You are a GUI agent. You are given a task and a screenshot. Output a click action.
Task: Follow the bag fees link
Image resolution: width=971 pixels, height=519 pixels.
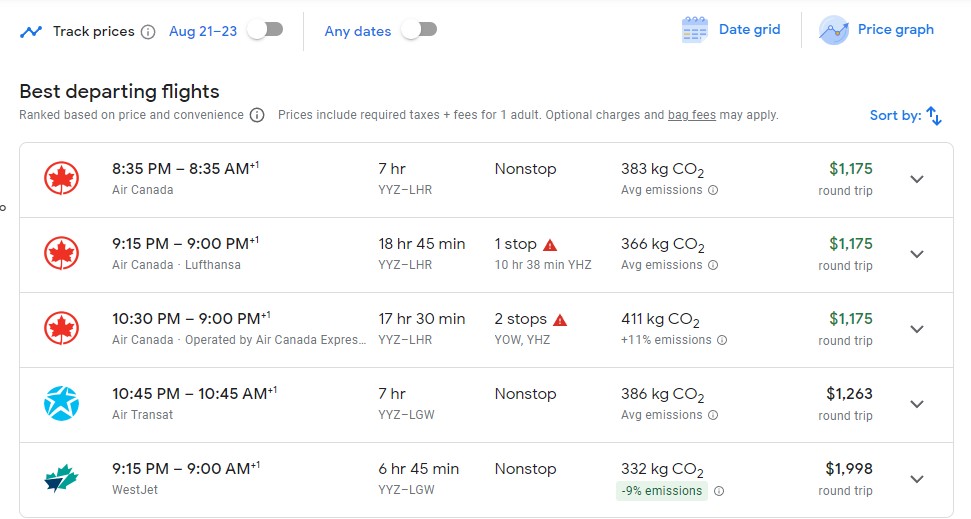pyautogui.click(x=692, y=115)
